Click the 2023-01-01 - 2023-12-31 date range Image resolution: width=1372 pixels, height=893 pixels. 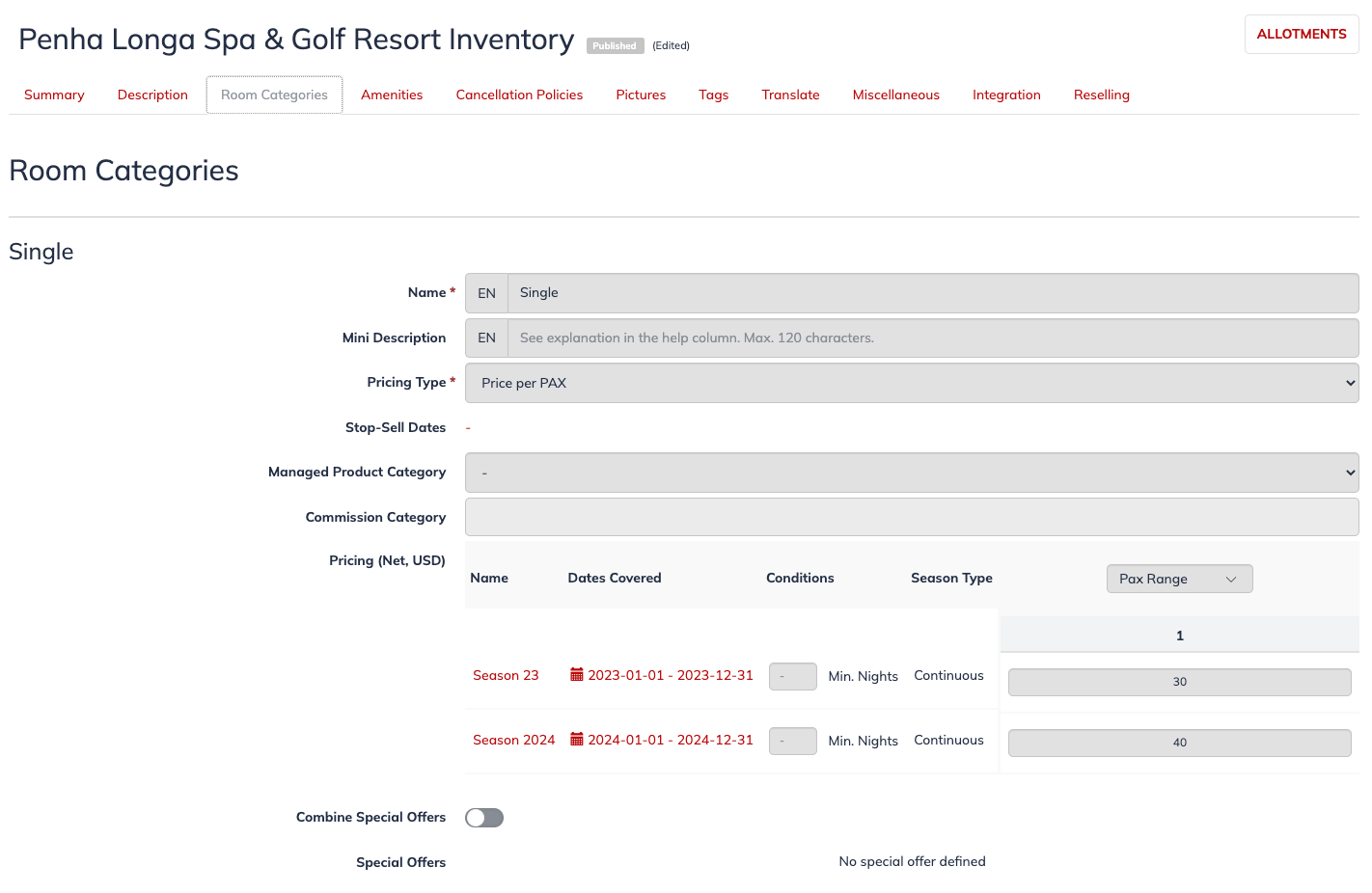pyautogui.click(x=671, y=675)
